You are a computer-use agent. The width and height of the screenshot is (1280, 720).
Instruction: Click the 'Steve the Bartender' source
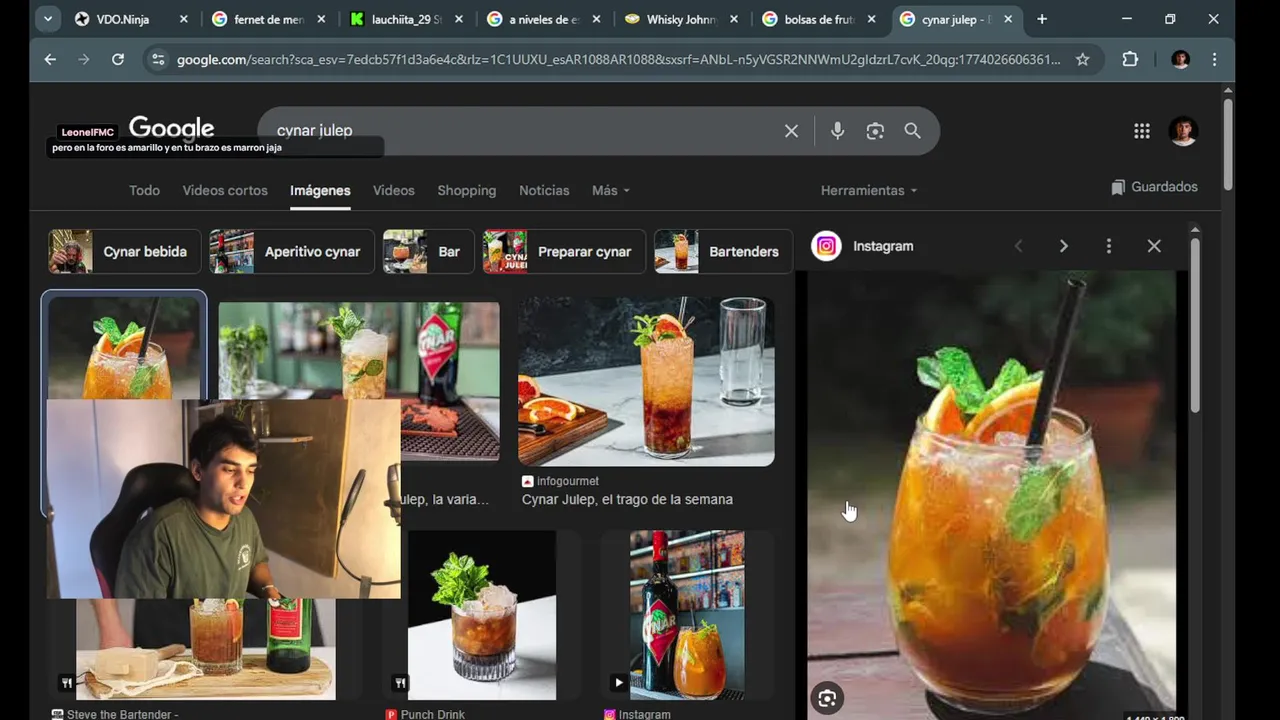point(123,714)
